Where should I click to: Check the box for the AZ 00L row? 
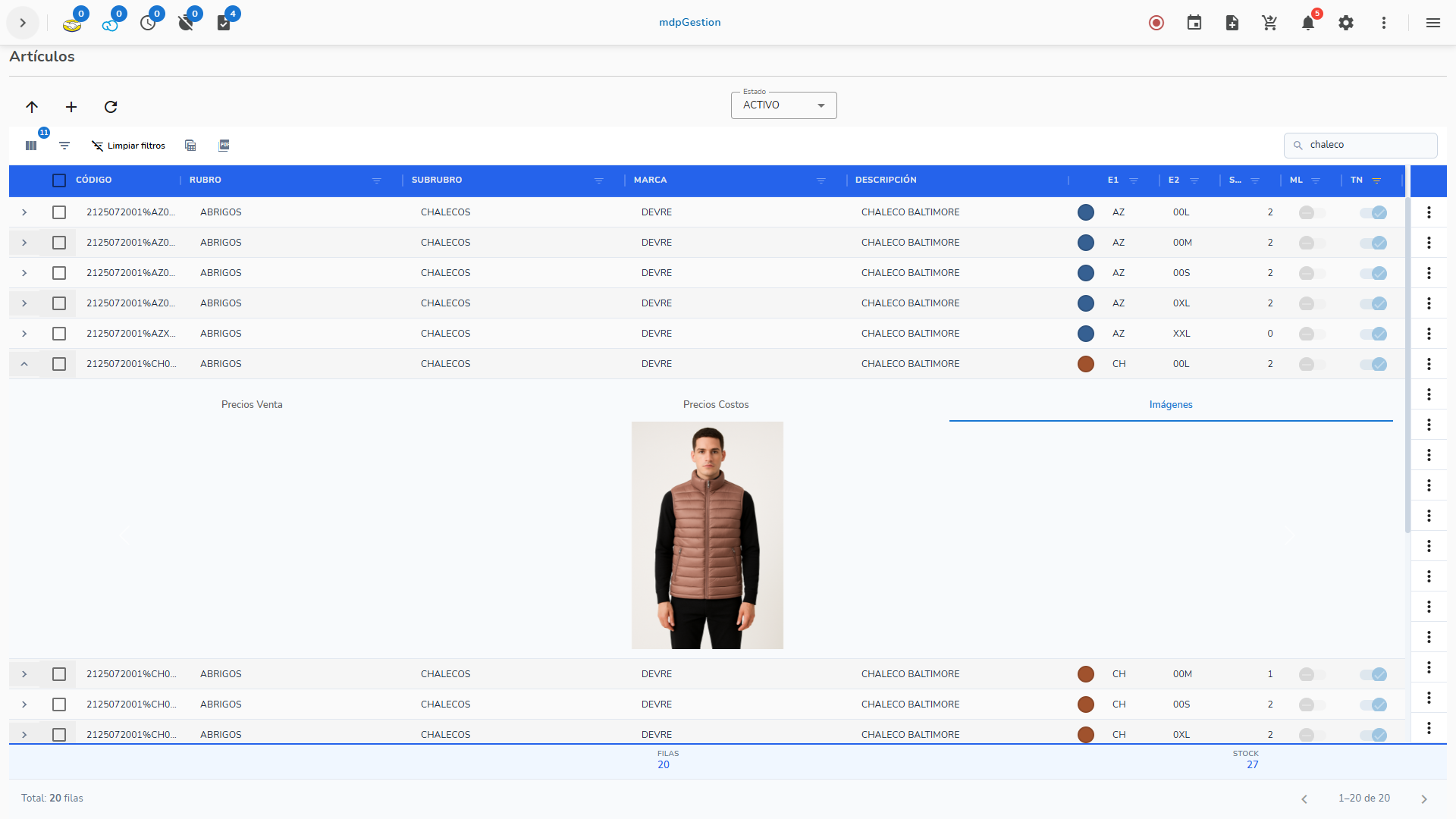59,212
